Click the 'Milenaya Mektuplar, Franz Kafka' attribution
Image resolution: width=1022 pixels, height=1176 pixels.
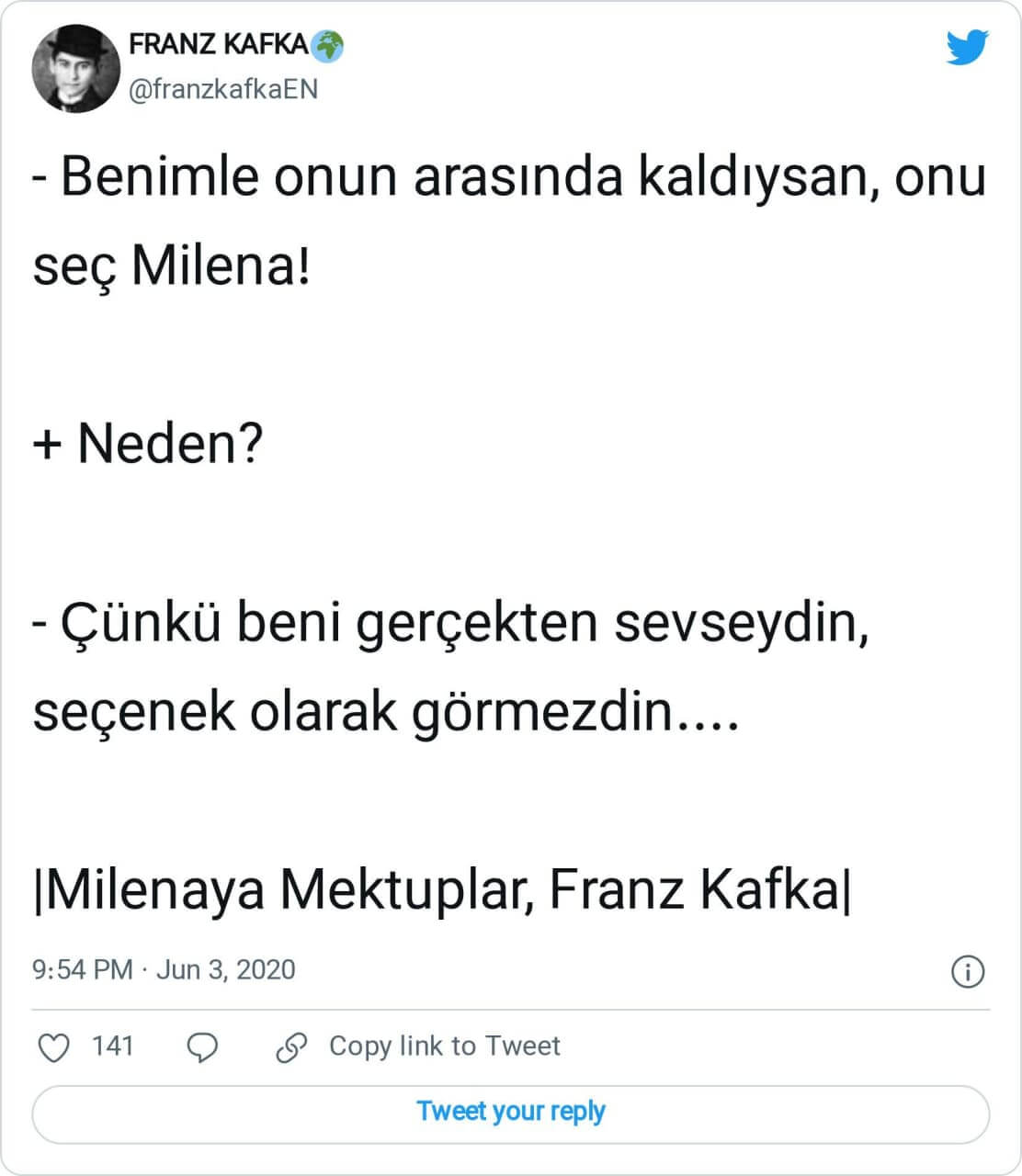click(x=442, y=889)
